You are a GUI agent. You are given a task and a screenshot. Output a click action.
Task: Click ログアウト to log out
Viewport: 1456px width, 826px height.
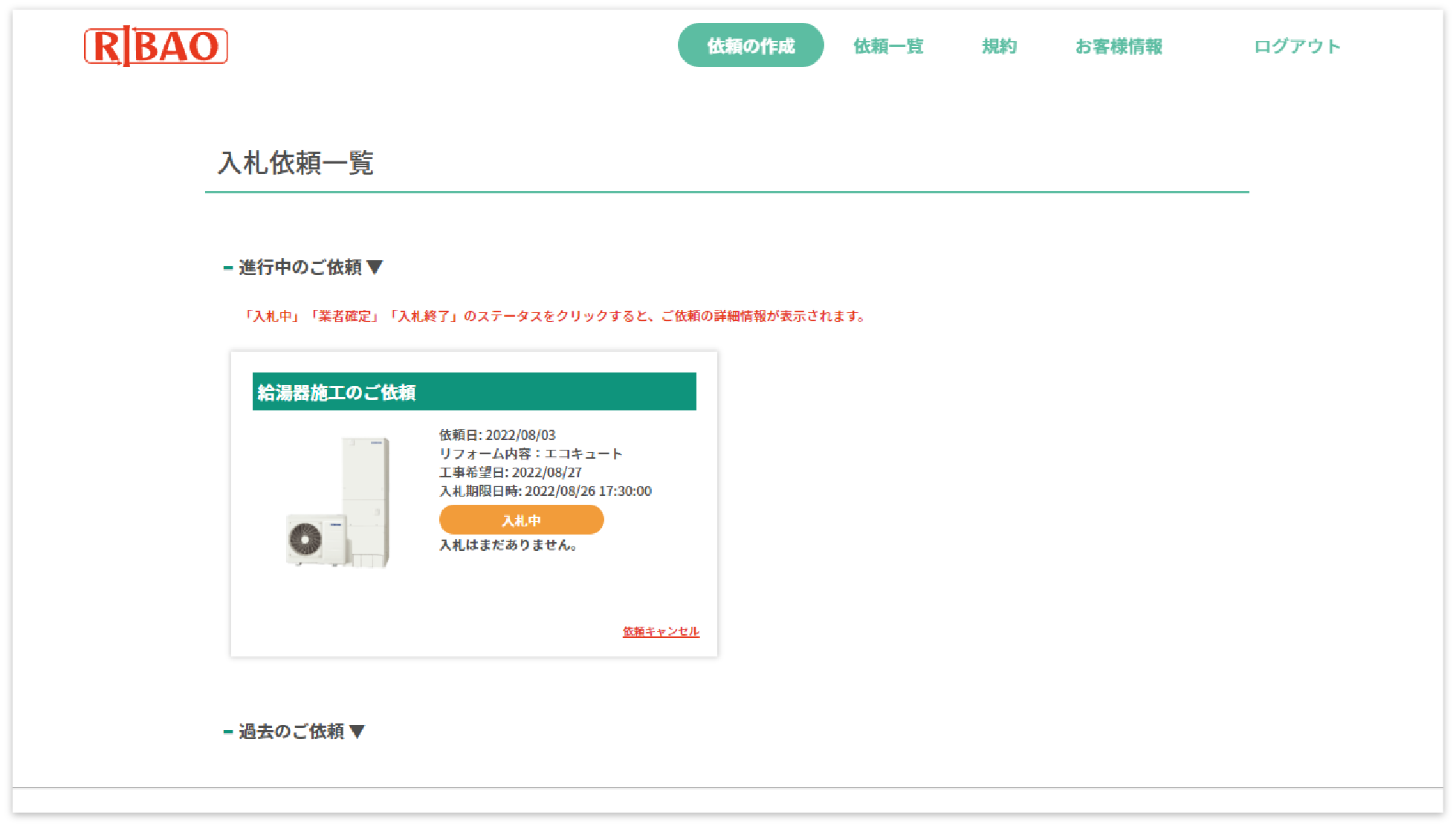click(x=1297, y=45)
